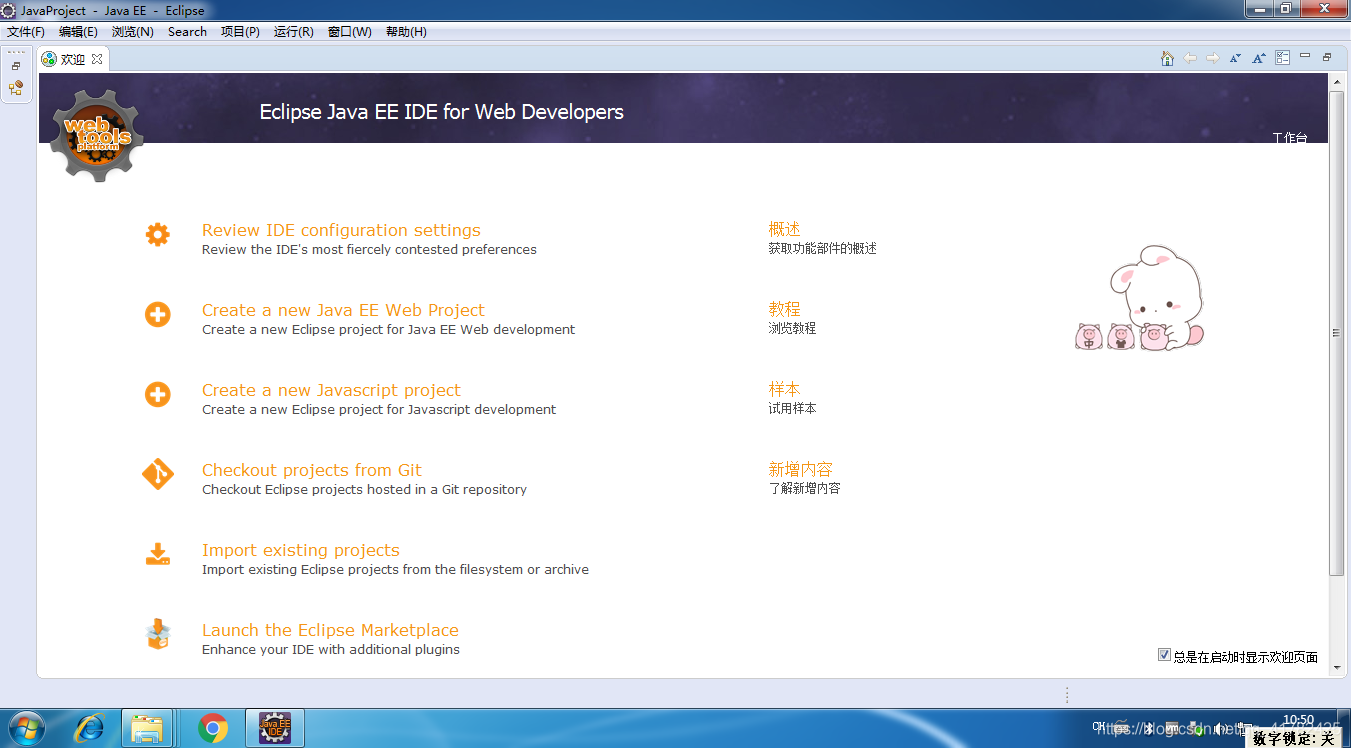The height and width of the screenshot is (748, 1351).
Task: Launch Chrome from taskbar
Action: coord(212,728)
